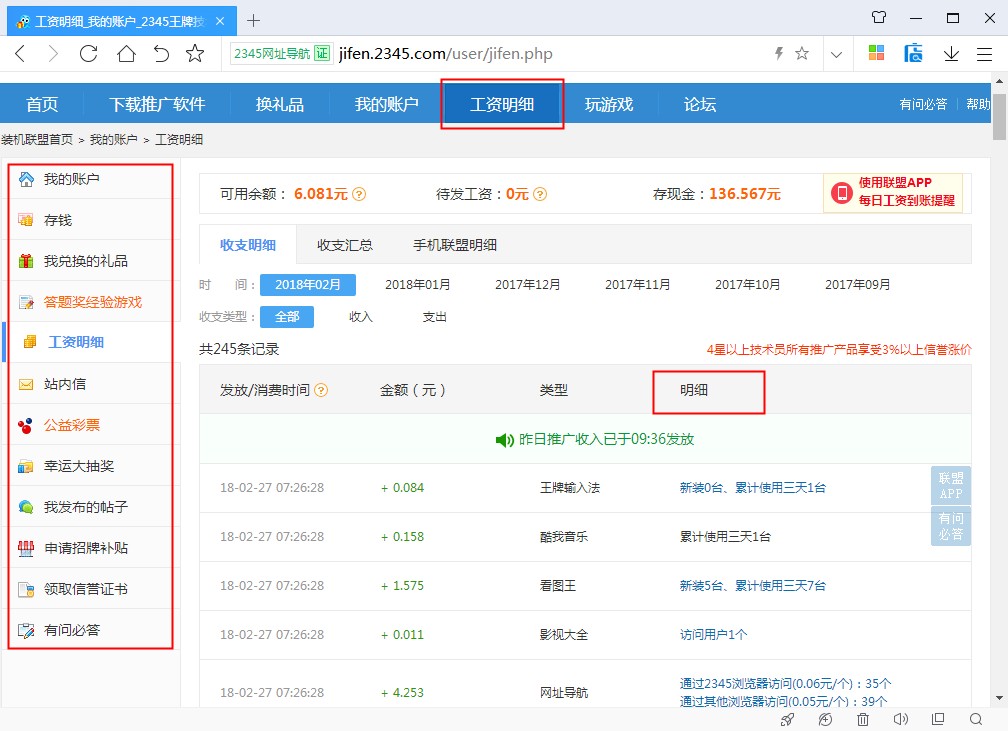Click the 使用联盟APP reminder button
1008x731 pixels.
click(x=893, y=191)
